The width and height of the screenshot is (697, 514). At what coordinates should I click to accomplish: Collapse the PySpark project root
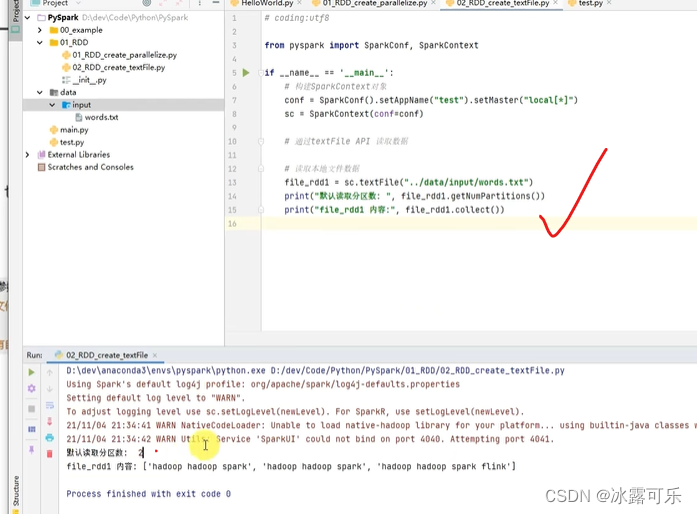click(x=28, y=18)
